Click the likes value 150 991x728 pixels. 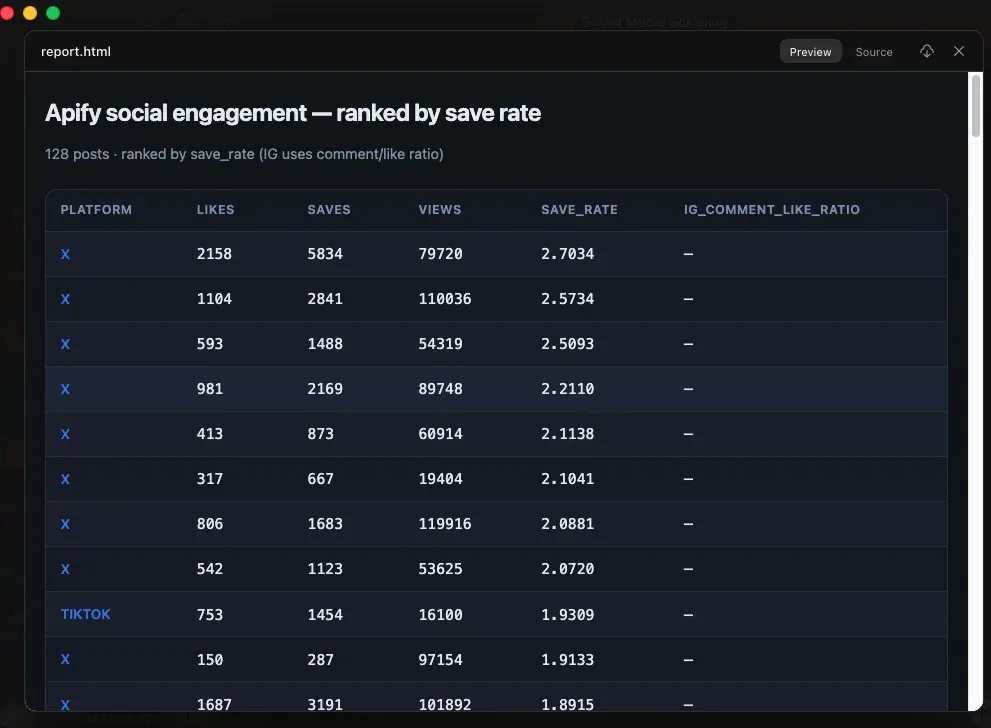[210, 660]
